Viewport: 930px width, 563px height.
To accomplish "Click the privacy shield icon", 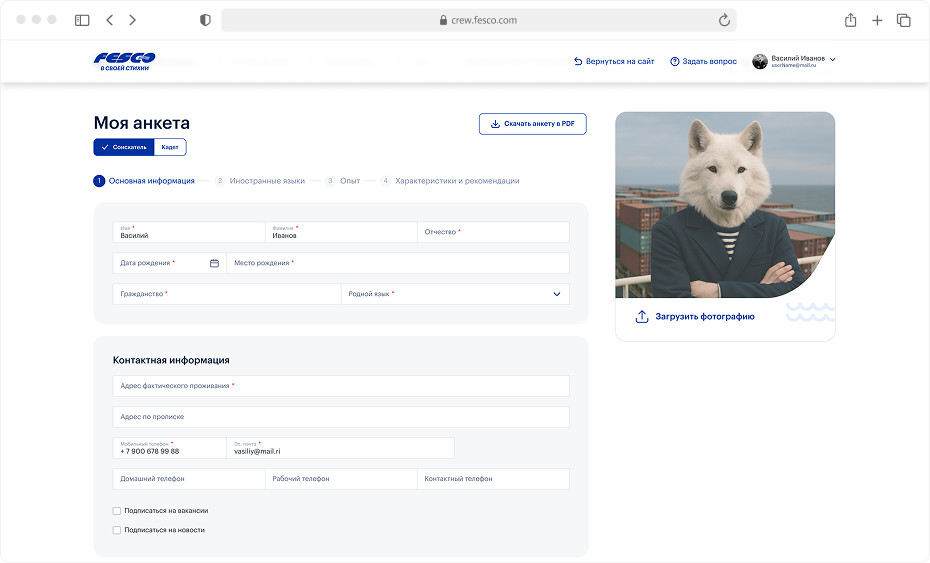I will [205, 20].
